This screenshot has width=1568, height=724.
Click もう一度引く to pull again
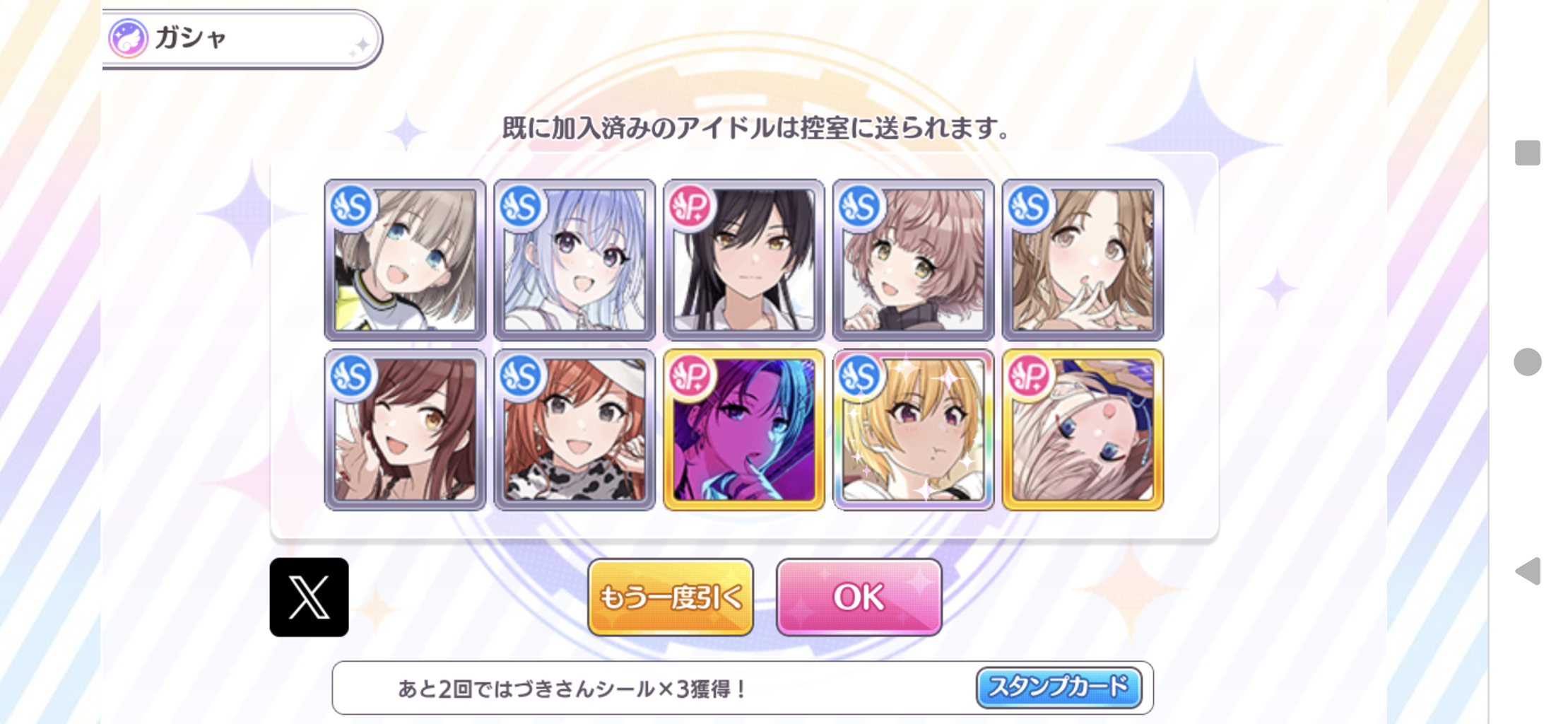(x=671, y=597)
